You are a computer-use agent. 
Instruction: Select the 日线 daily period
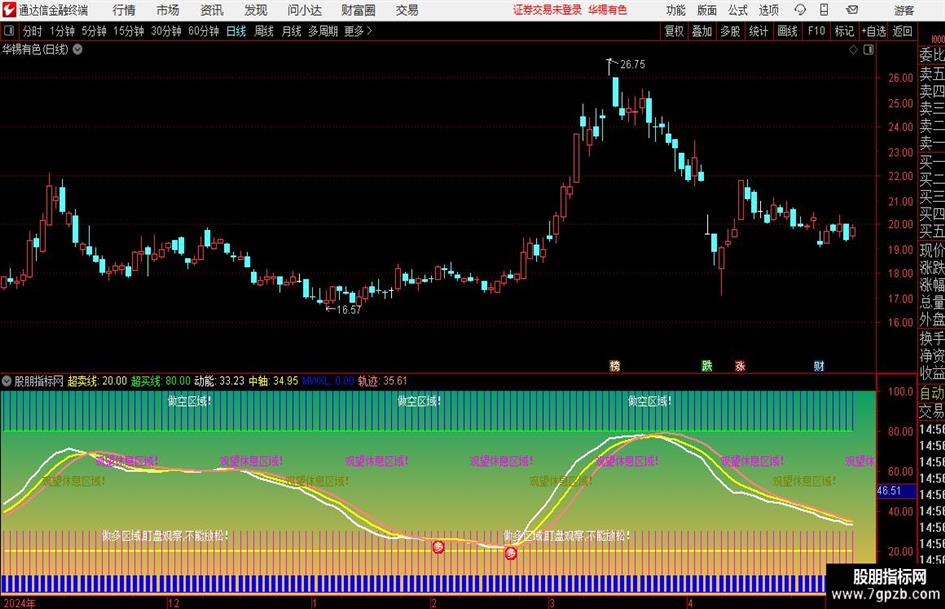(x=236, y=31)
